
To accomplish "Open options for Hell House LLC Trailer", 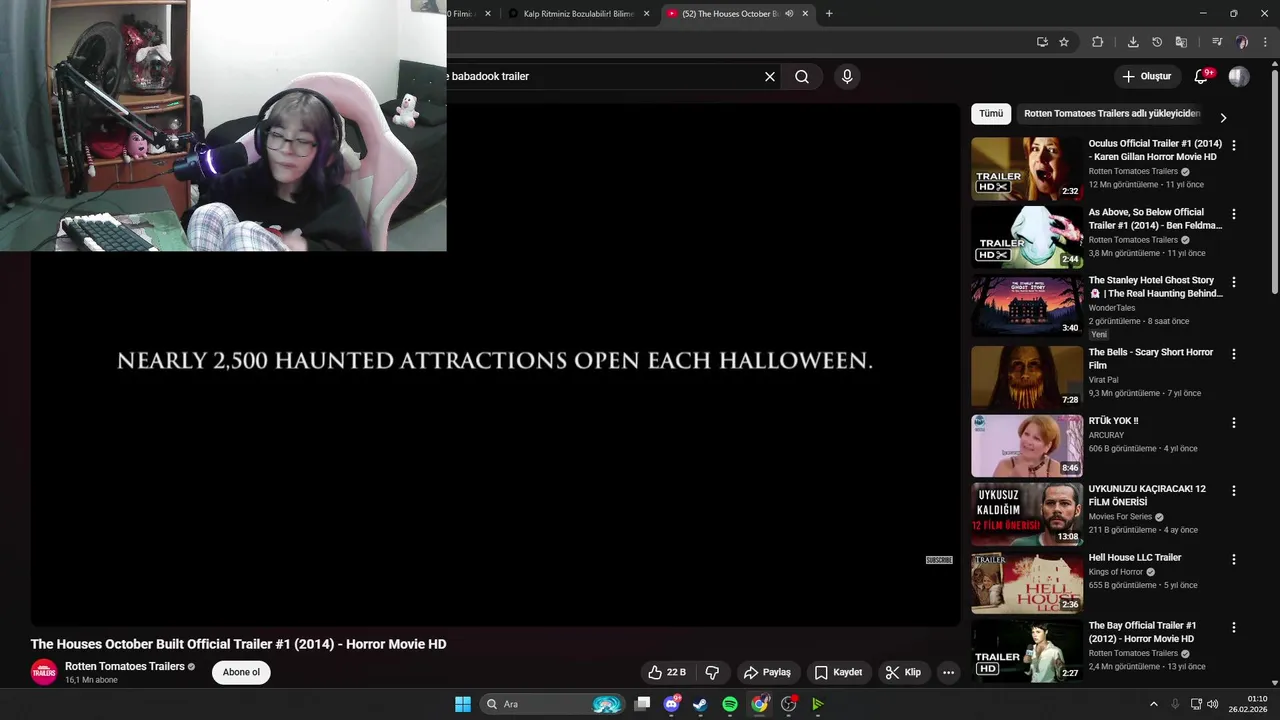I will (1234, 560).
